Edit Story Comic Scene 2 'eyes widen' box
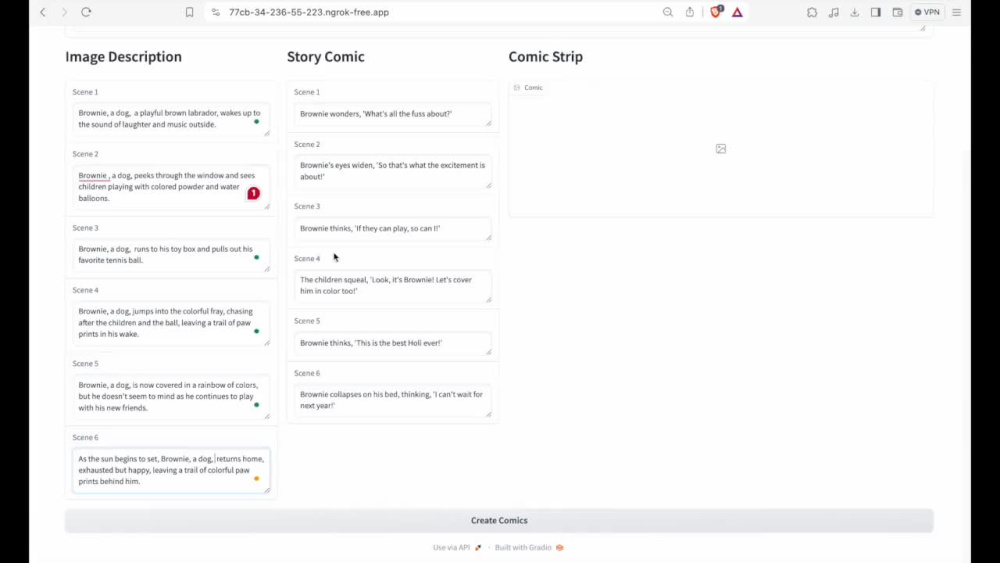Viewport: 1000px width, 563px height. 393,171
